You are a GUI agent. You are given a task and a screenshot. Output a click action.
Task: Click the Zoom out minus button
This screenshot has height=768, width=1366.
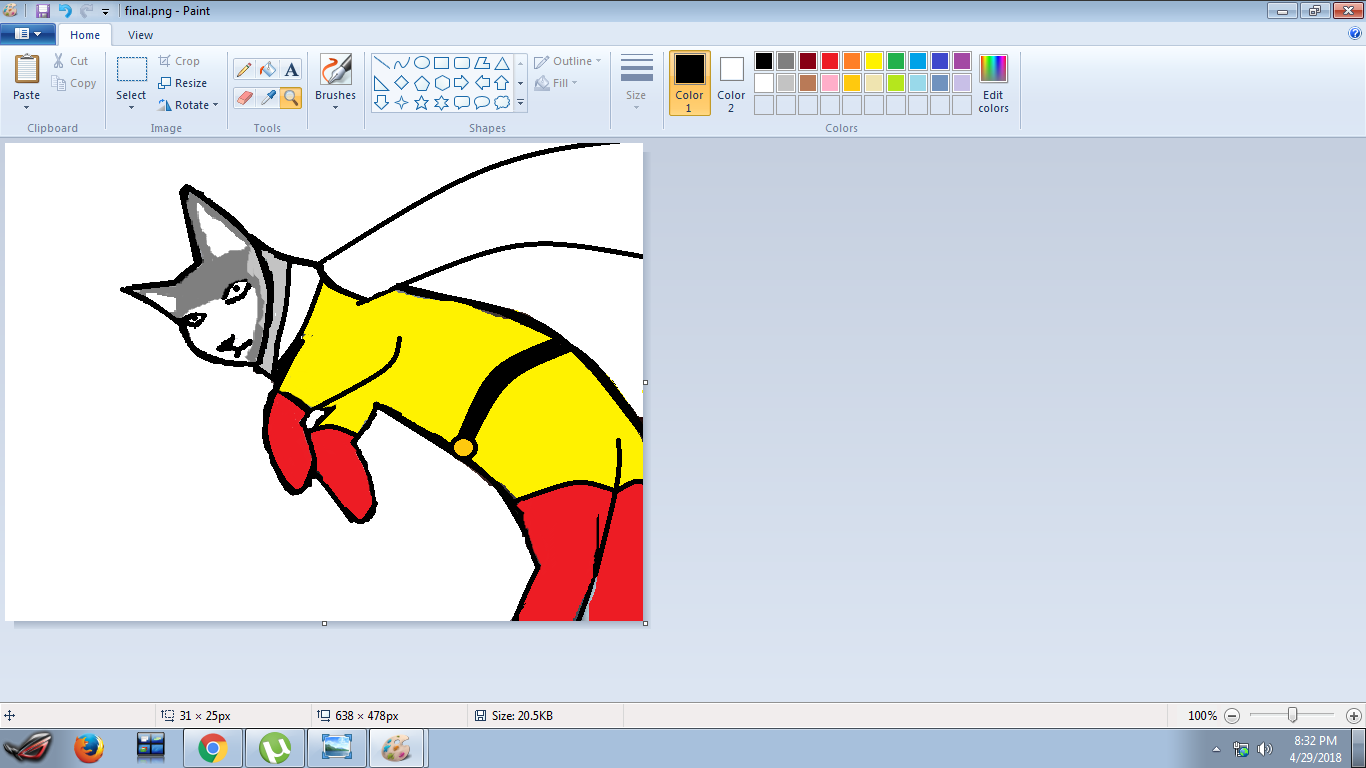[1232, 716]
